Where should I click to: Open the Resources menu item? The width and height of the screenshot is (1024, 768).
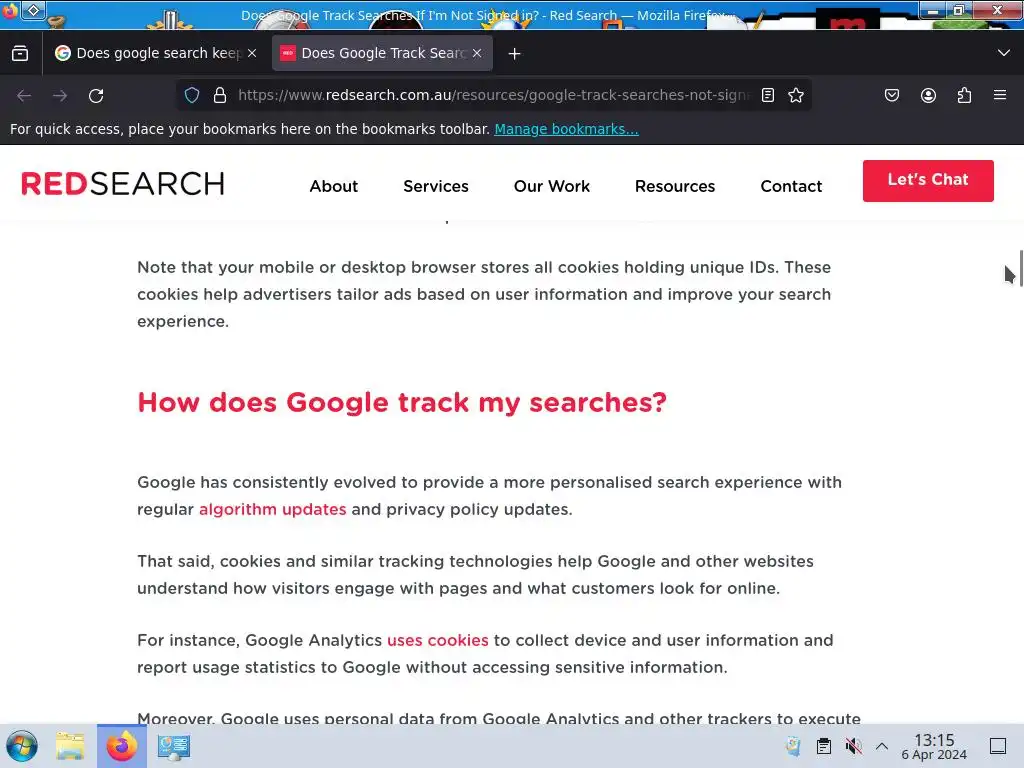point(675,186)
